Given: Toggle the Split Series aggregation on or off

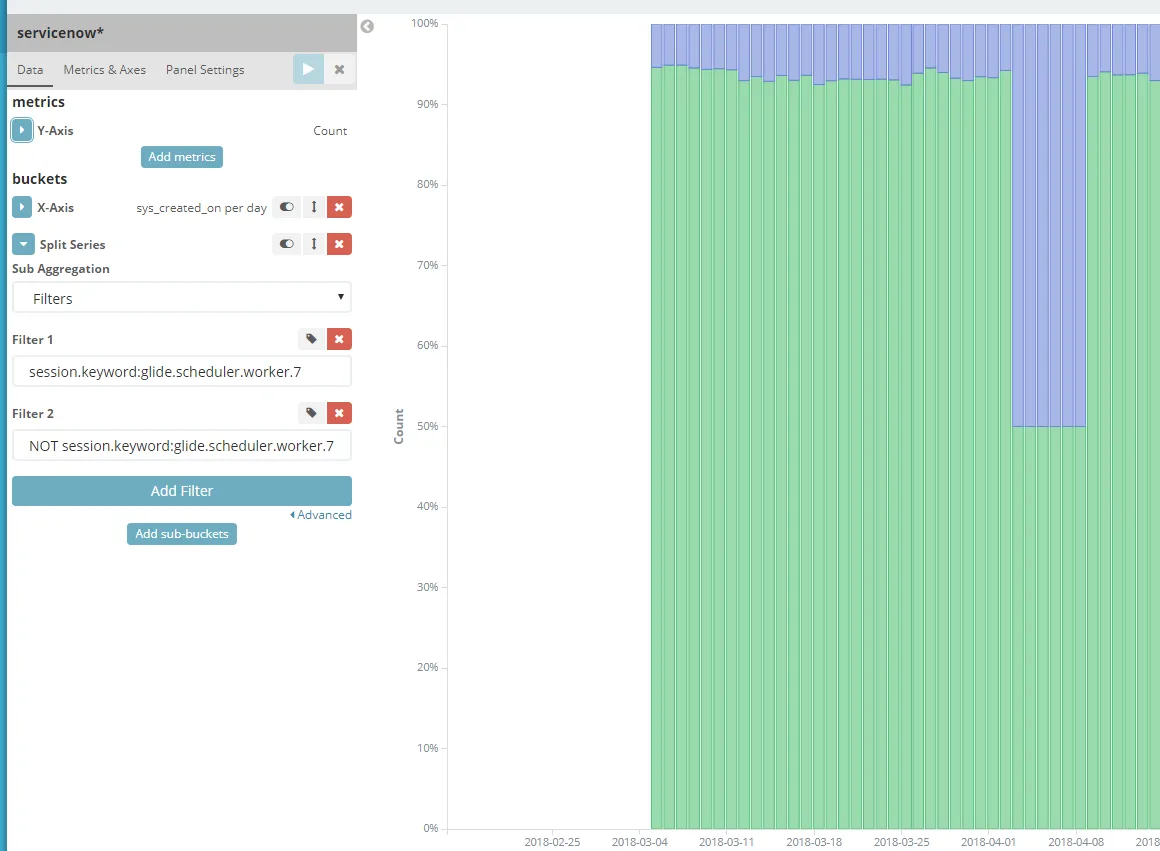Looking at the screenshot, I should [x=286, y=244].
